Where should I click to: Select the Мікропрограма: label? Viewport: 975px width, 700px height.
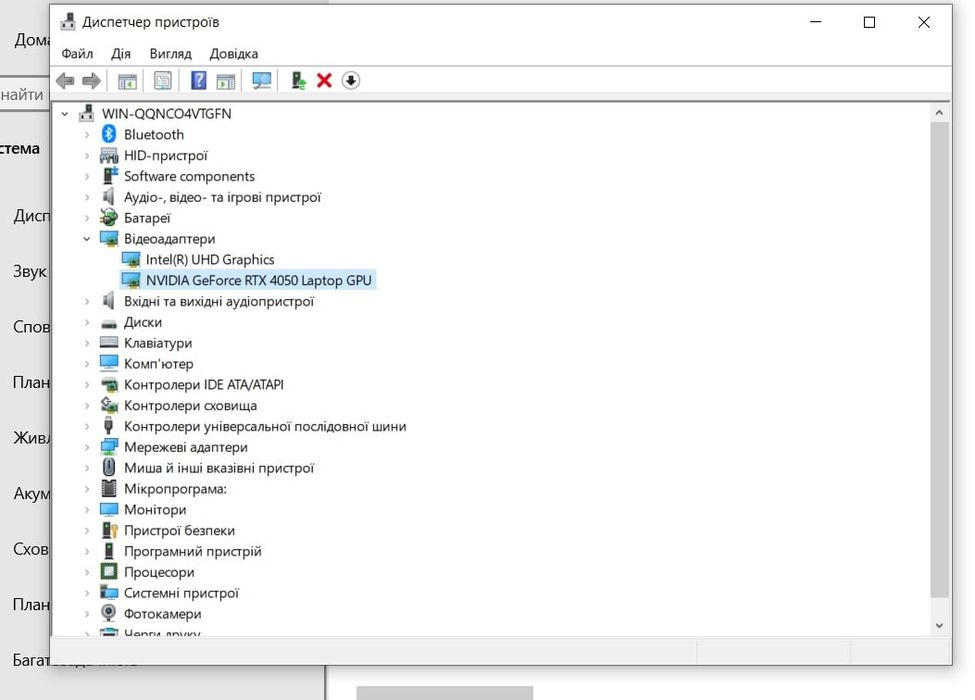[175, 489]
